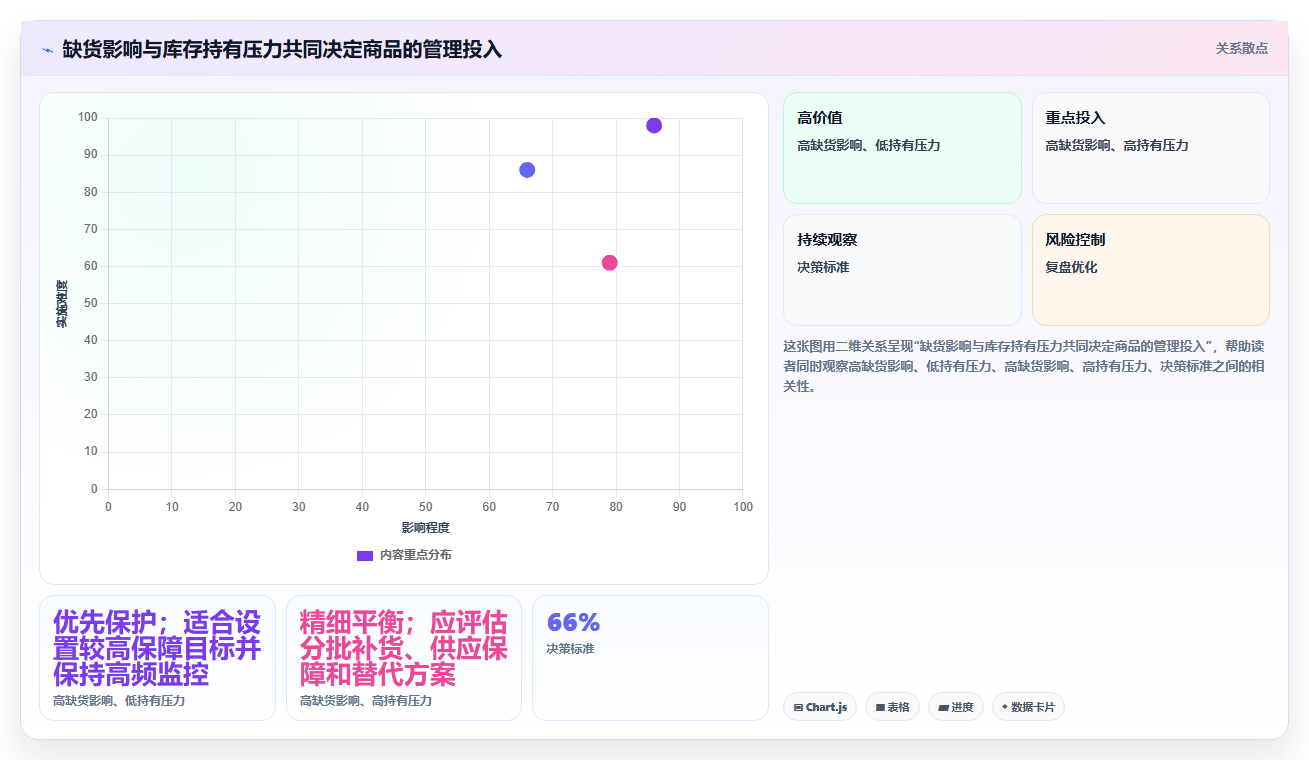Click the 影响程度 x-axis title
Screen dimensions: 1309x760
[x=425, y=528]
